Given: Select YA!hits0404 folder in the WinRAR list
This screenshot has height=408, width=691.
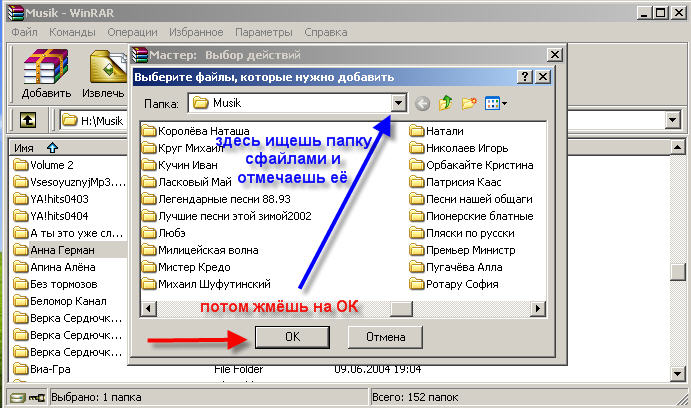Looking at the screenshot, I should tap(51, 216).
